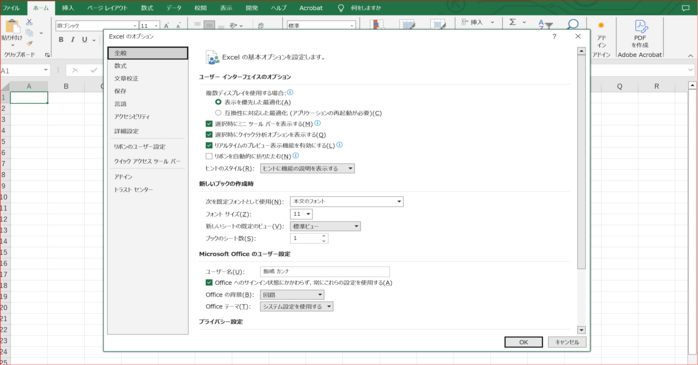Select the optimize for best appearance (A) radio
The width and height of the screenshot is (698, 365).
click(x=218, y=102)
